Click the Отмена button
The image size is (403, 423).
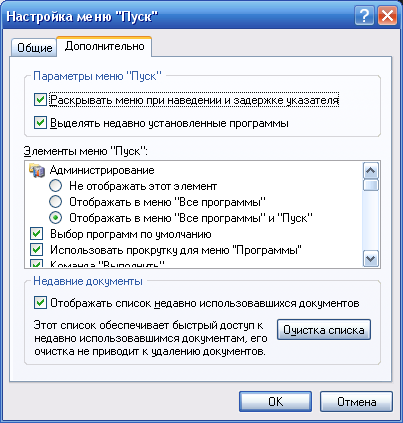356,402
